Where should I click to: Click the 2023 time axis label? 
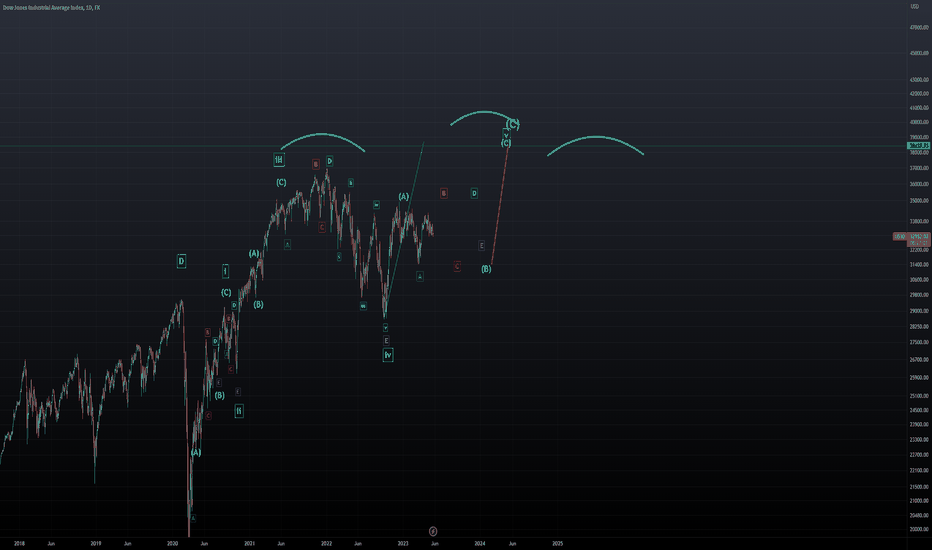tap(403, 543)
